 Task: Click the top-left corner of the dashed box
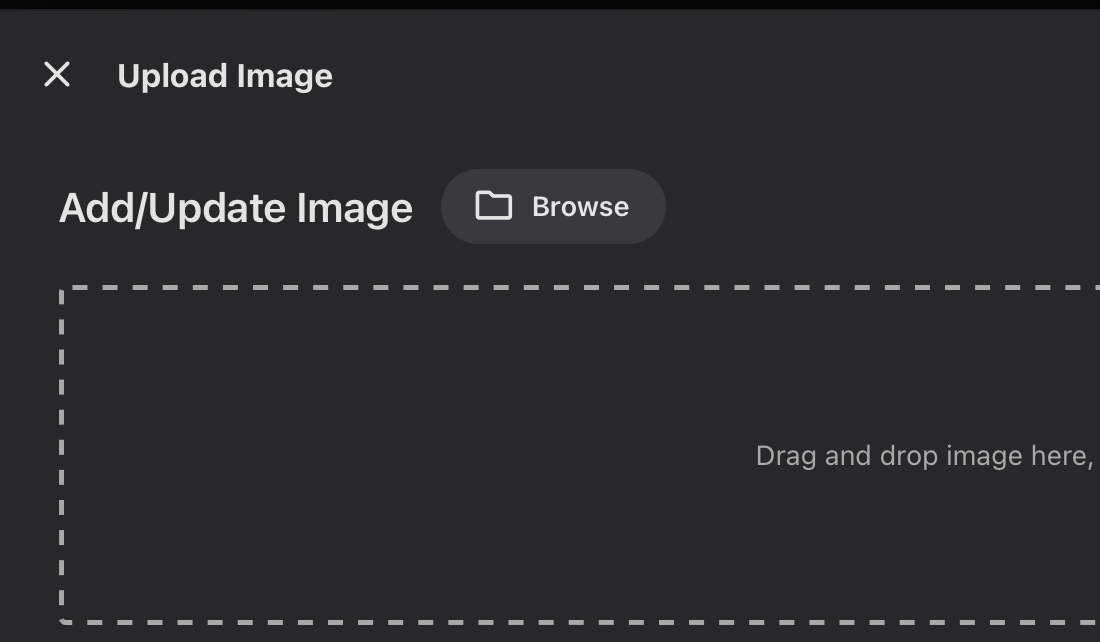tap(62, 289)
